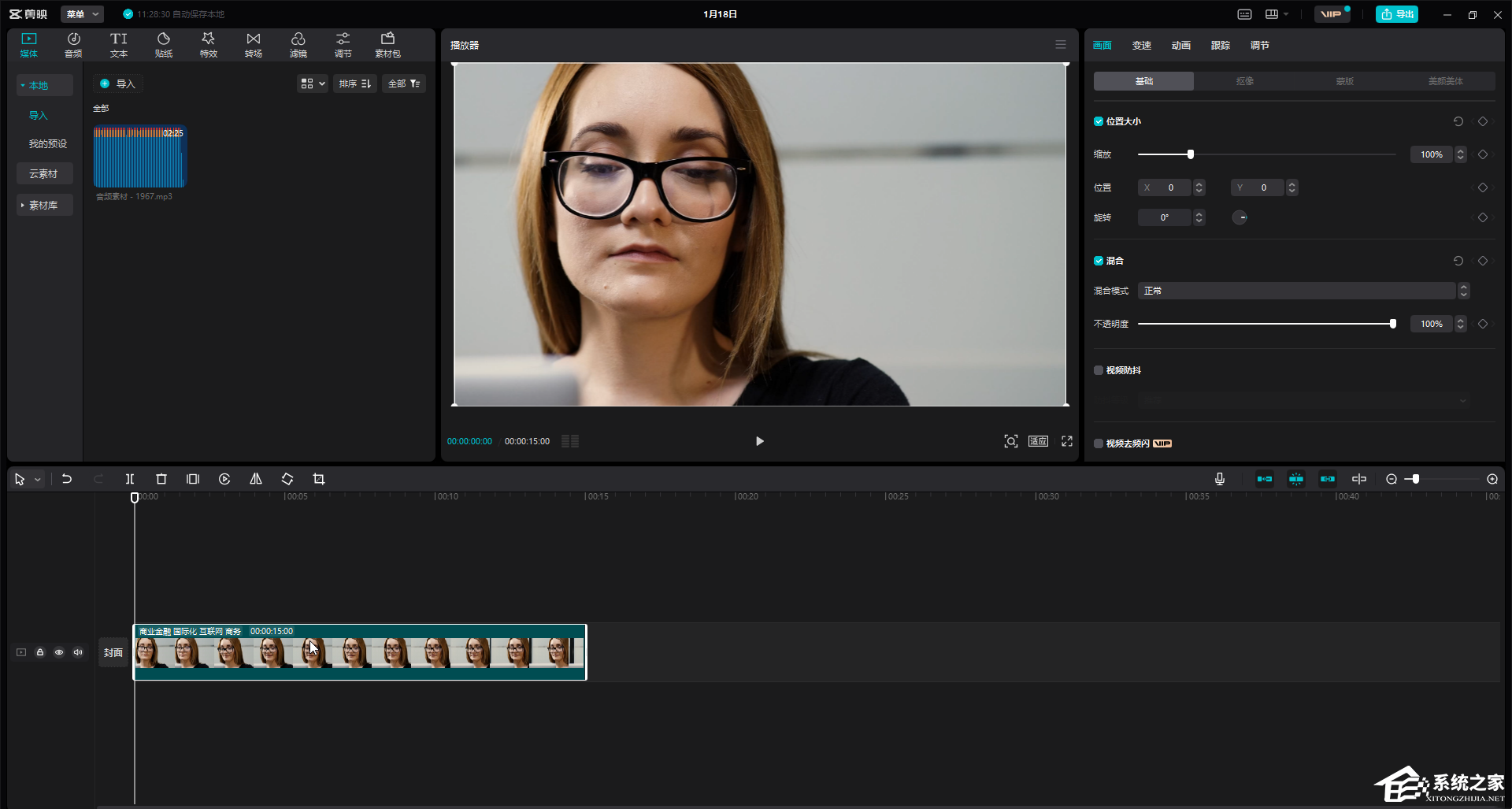Open the 混合模式 blend mode dropdown
Screen dimensions: 1512x809
tap(1303, 291)
